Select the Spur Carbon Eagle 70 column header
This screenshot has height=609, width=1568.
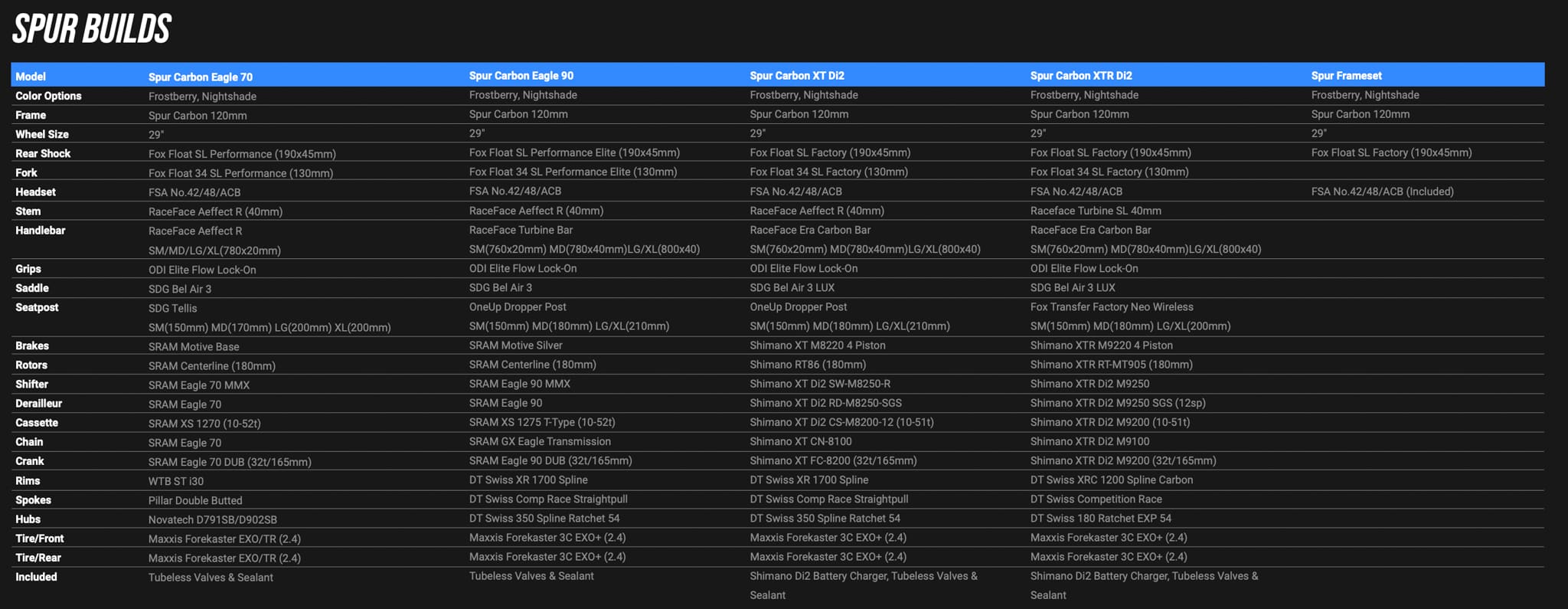(201, 77)
